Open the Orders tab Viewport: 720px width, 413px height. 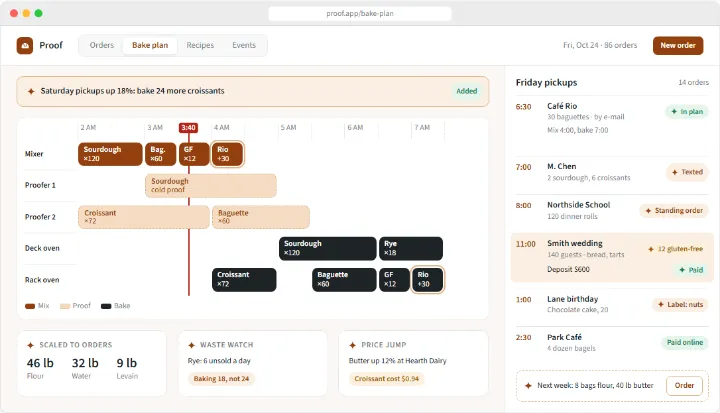(101, 45)
